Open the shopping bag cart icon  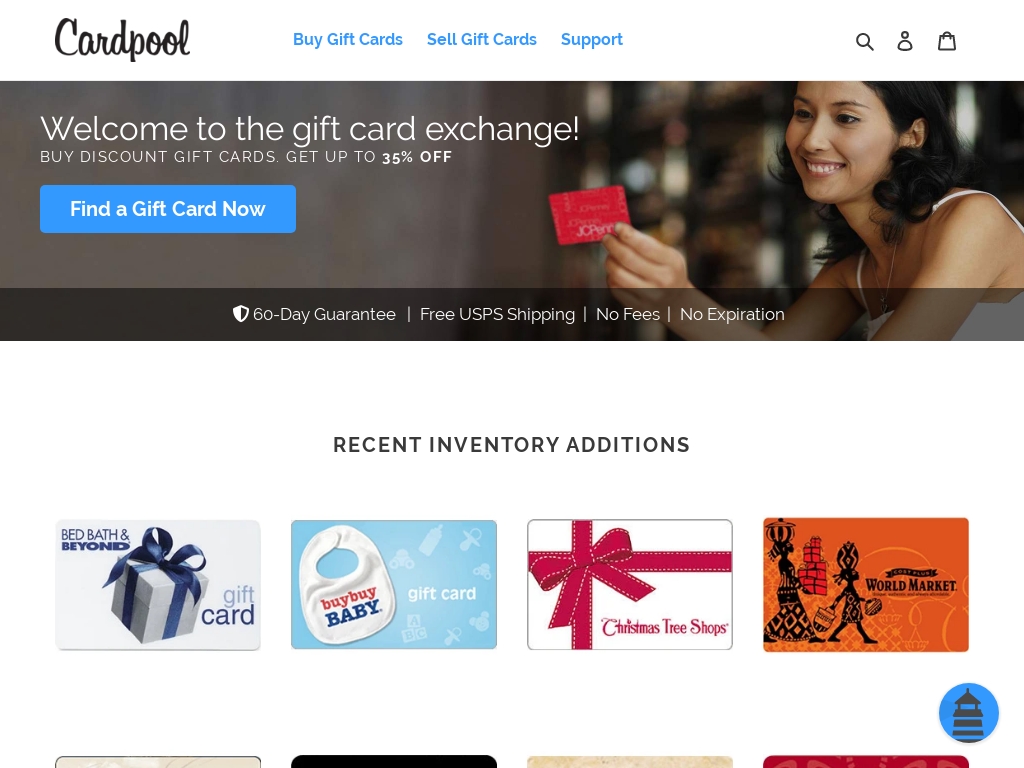tap(947, 40)
